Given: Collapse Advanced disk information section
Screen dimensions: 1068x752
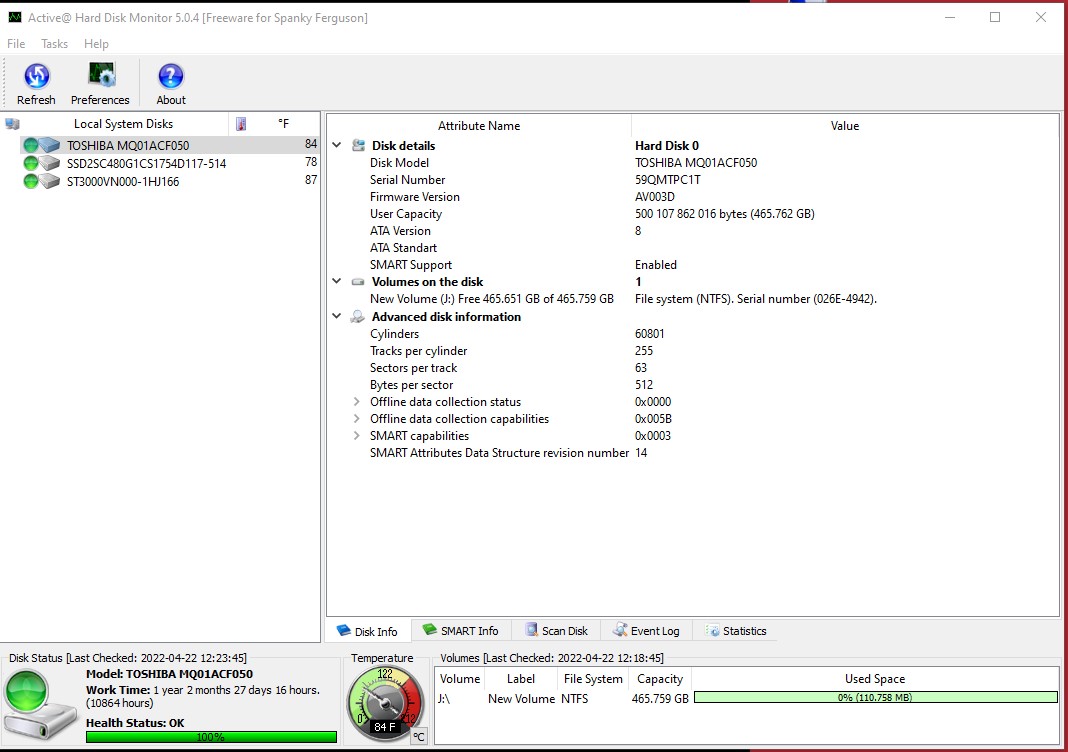Looking at the screenshot, I should 337,317.
